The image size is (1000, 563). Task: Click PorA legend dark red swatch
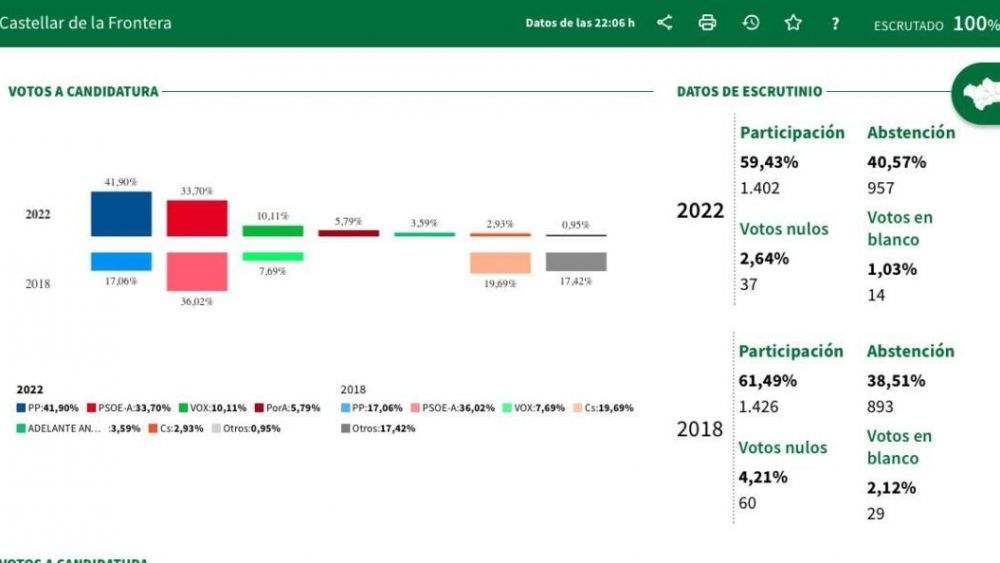[259, 408]
